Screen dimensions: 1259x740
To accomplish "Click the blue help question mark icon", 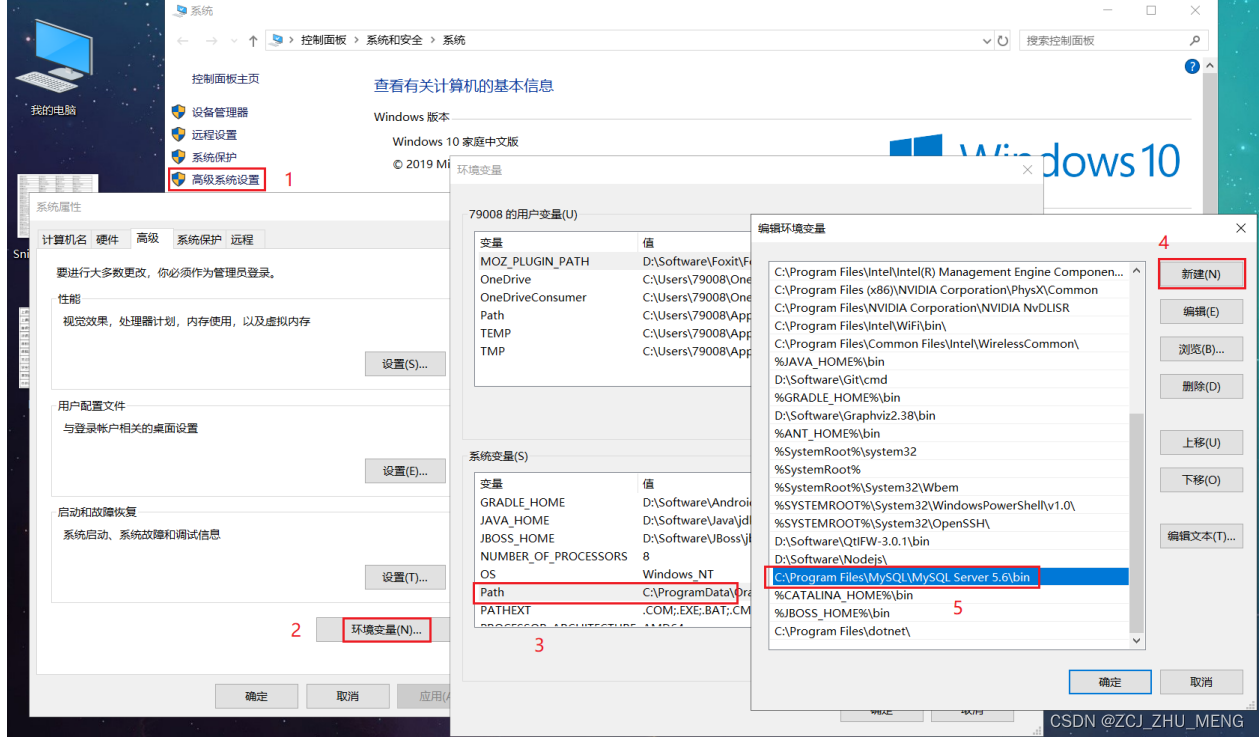I will pos(1192,66).
